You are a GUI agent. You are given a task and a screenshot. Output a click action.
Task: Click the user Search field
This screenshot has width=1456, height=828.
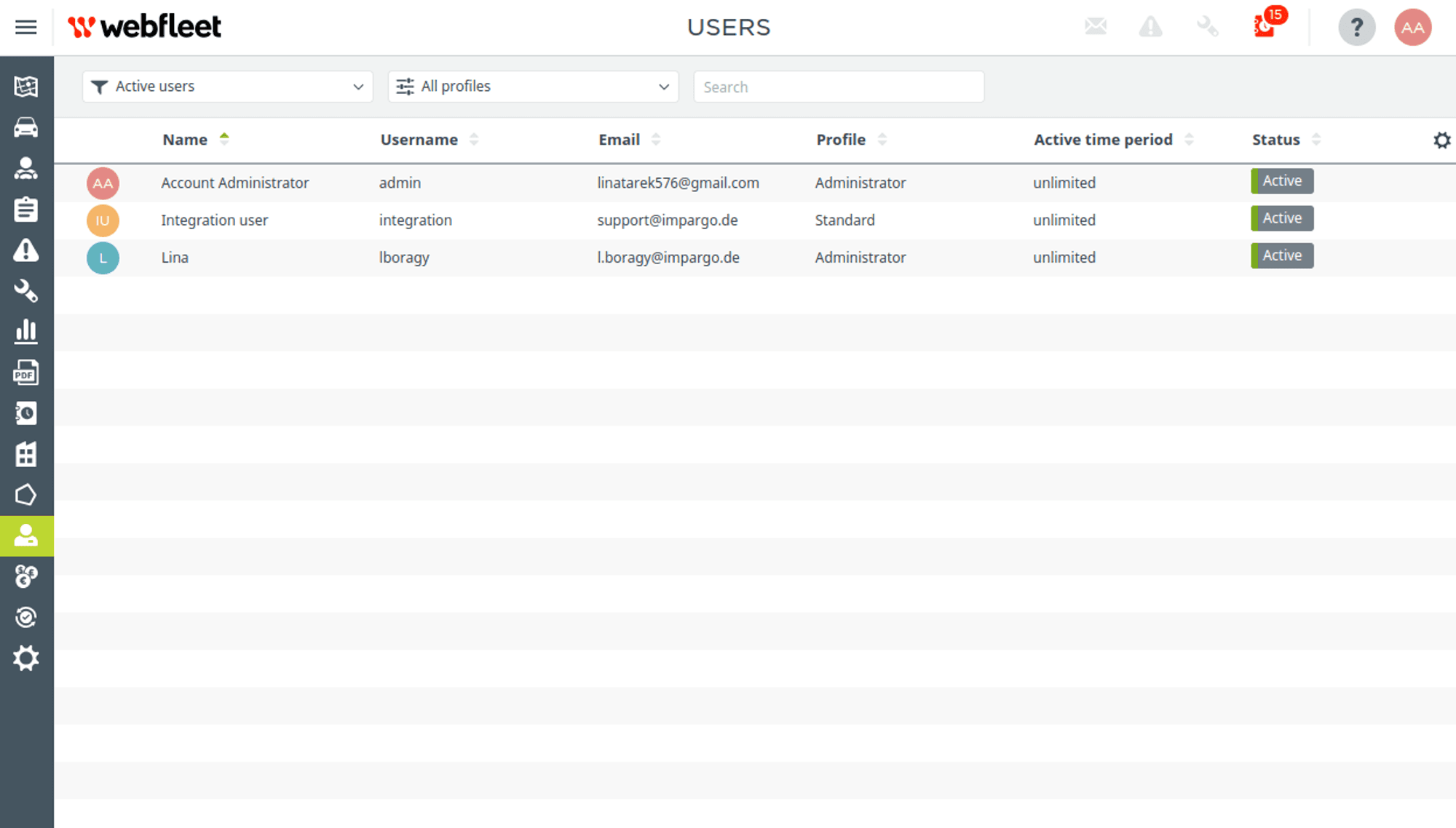839,87
